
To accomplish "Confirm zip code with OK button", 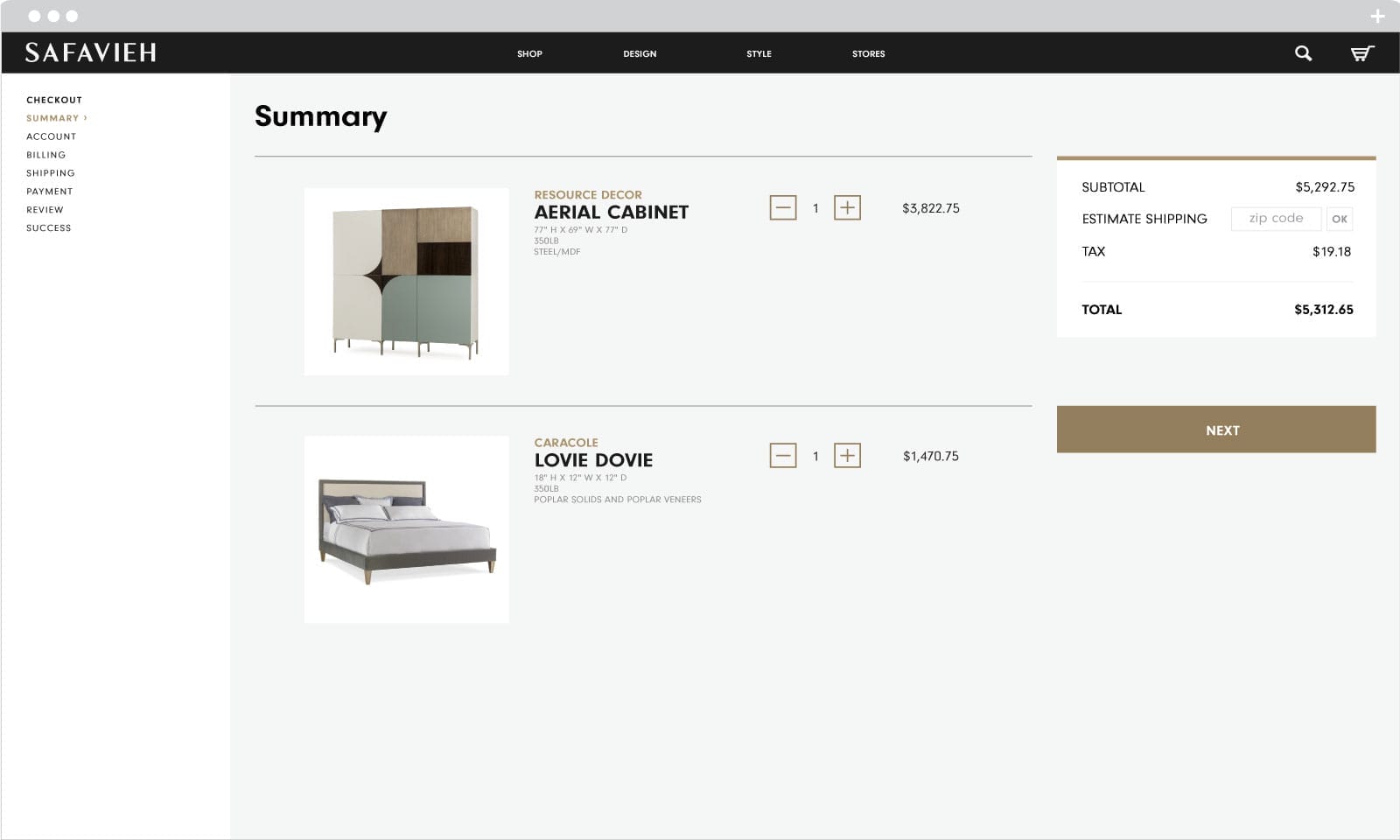I will [x=1339, y=219].
